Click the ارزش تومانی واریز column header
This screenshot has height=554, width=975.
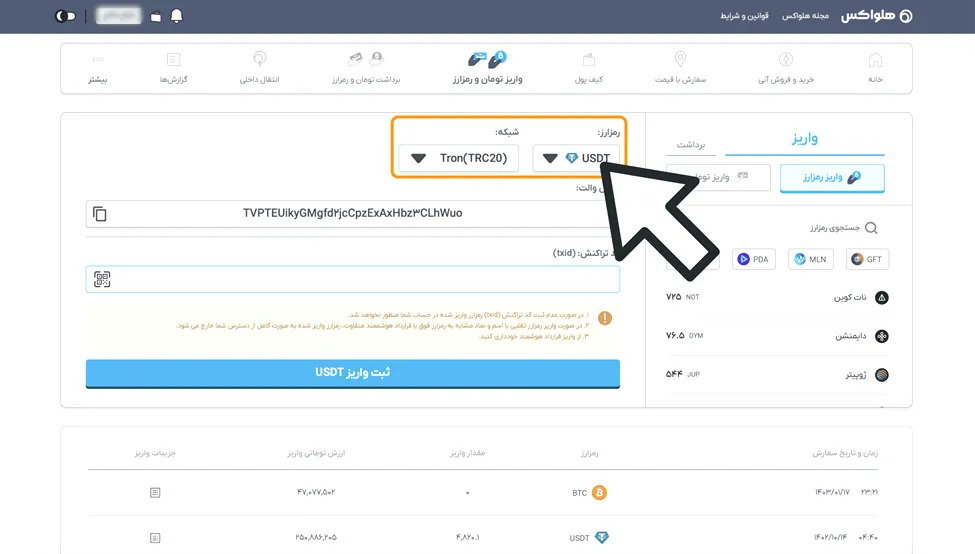tap(316, 453)
